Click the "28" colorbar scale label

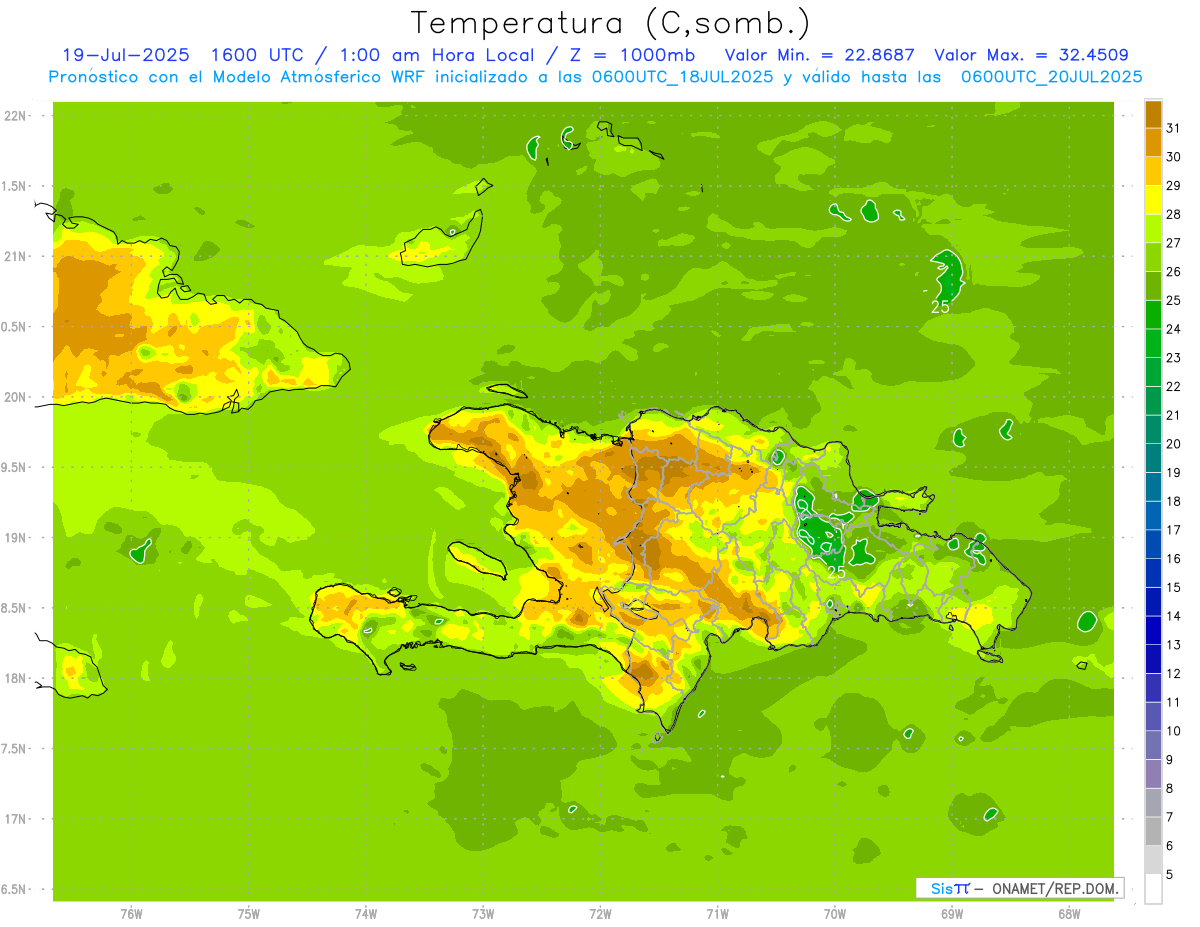(1174, 214)
